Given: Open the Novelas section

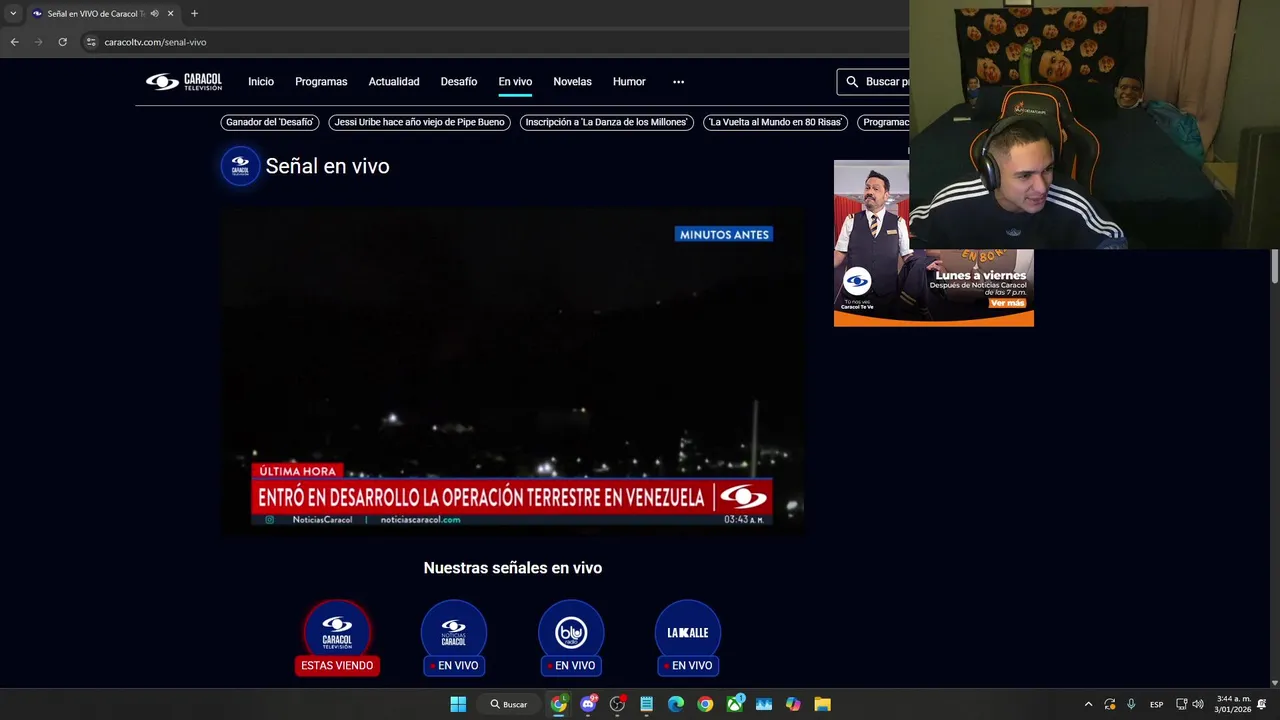Looking at the screenshot, I should [572, 82].
